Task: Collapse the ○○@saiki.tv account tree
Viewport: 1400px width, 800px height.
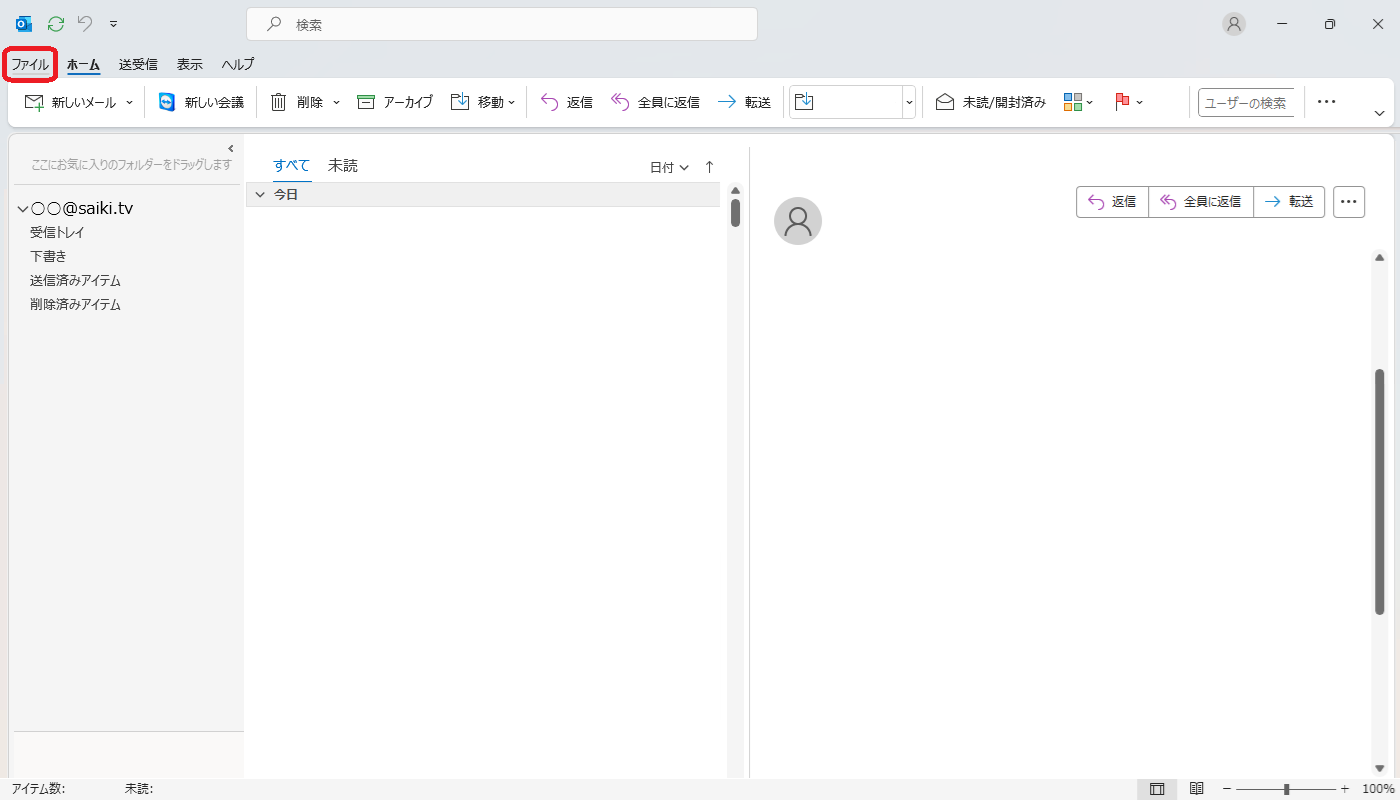Action: tap(22, 209)
